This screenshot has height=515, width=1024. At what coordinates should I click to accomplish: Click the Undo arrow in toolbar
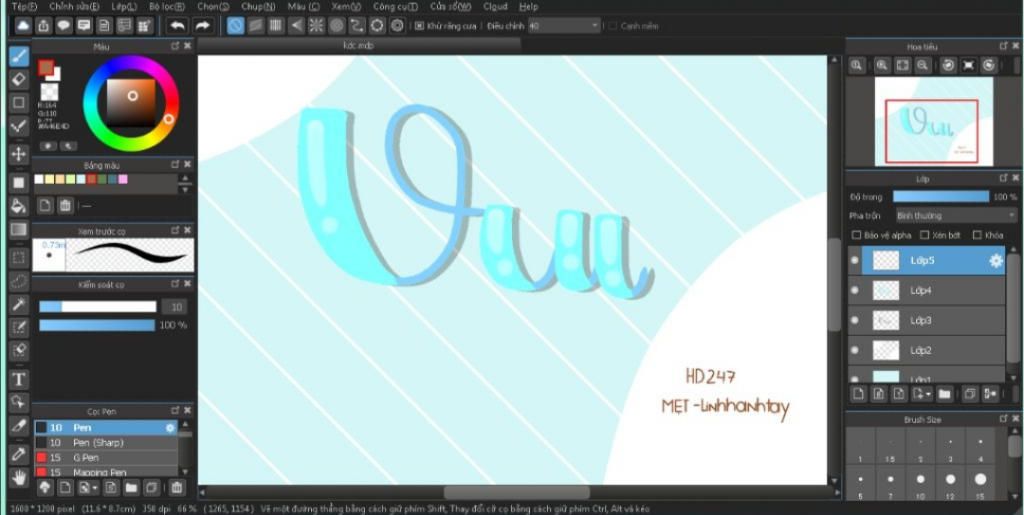(x=178, y=25)
